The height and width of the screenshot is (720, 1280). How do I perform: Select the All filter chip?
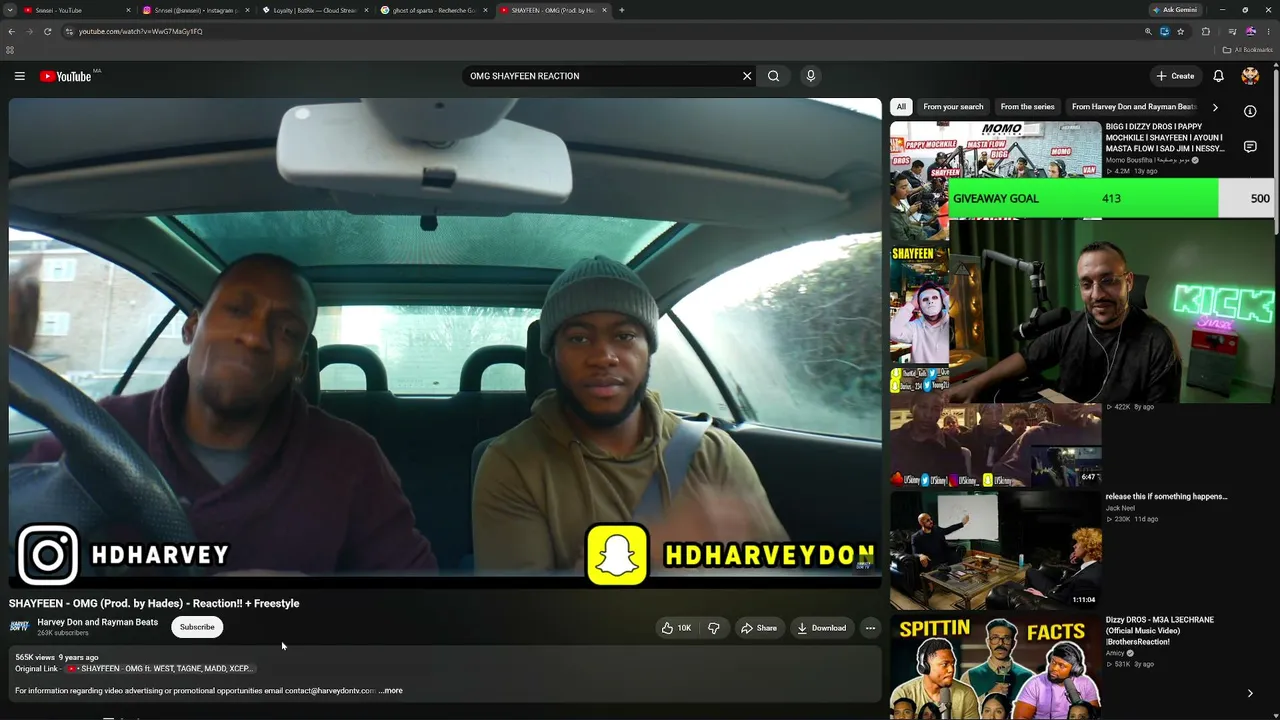(x=901, y=107)
